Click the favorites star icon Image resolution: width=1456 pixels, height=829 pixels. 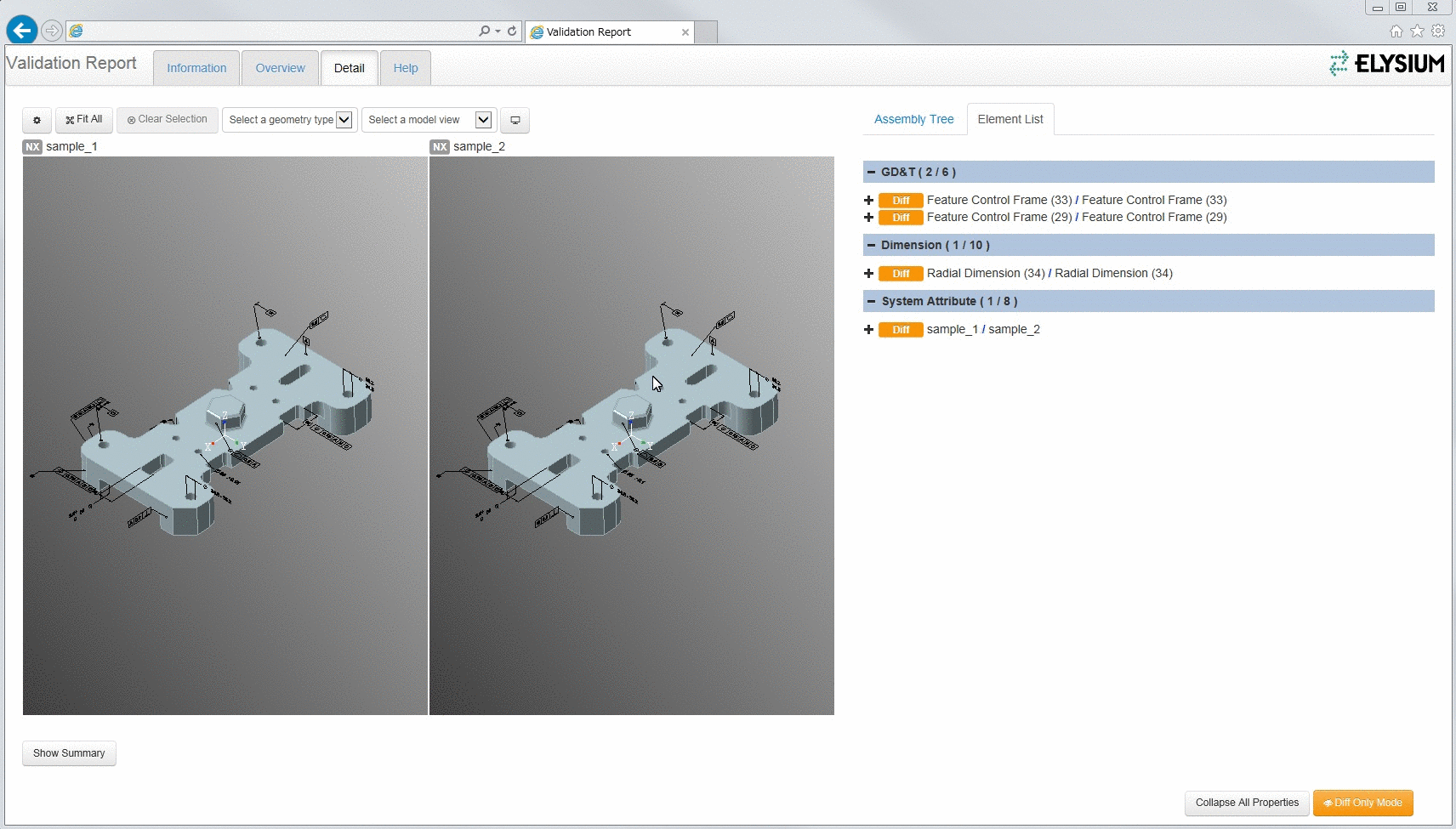1417,31
